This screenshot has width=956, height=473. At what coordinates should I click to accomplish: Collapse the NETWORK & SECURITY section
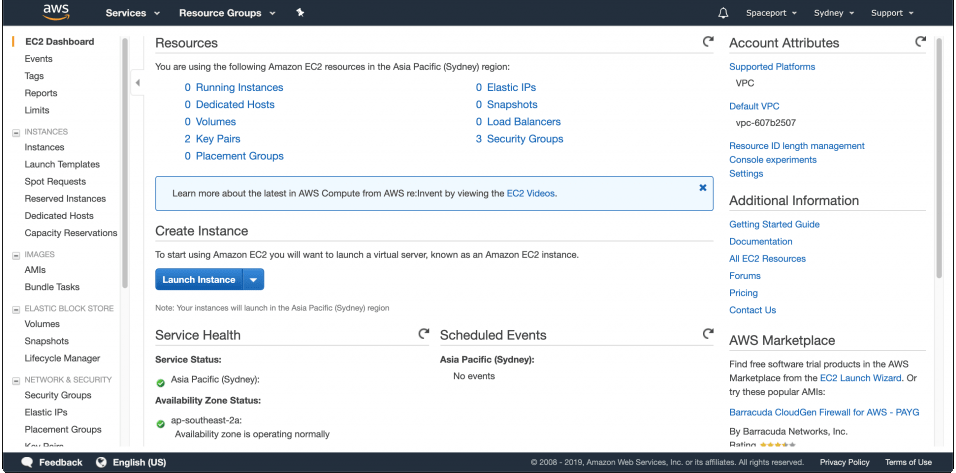(x=16, y=380)
